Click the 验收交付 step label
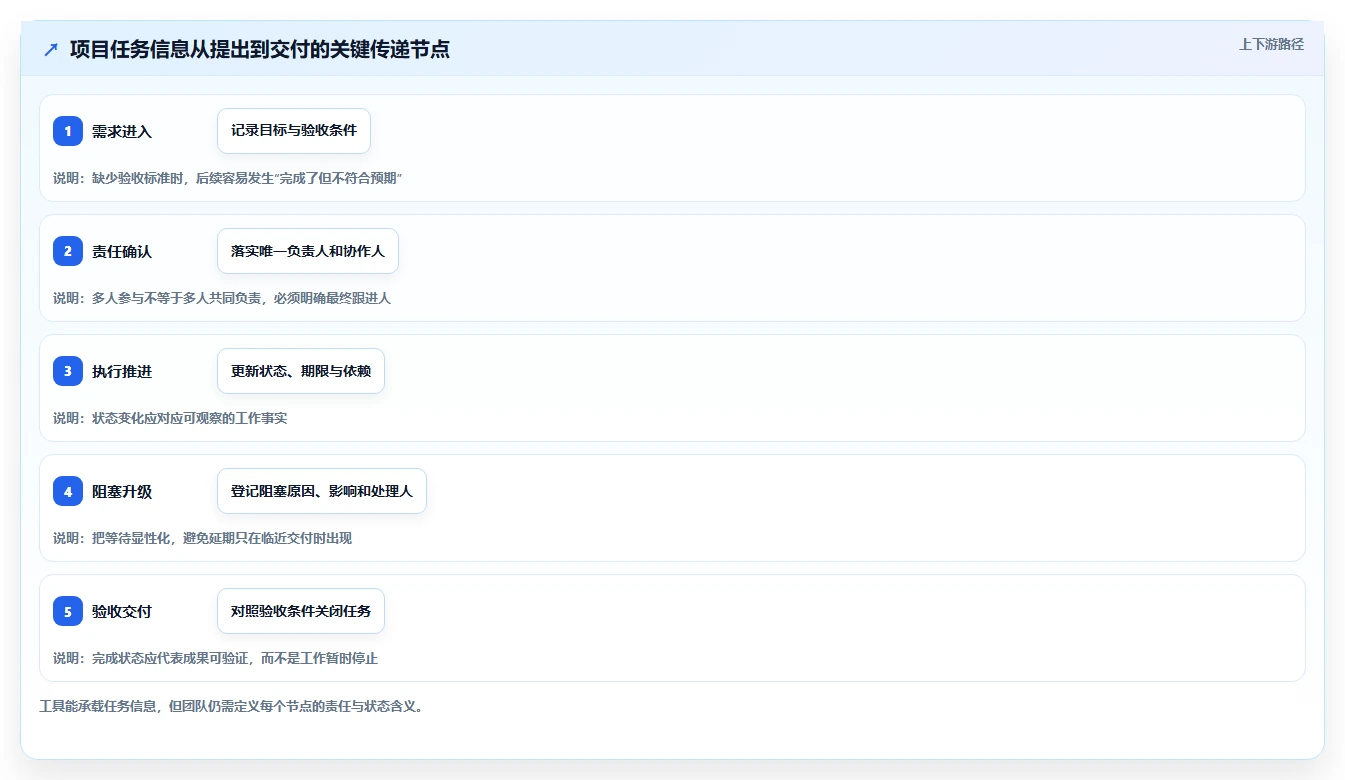This screenshot has height=780, width=1345. point(122,611)
